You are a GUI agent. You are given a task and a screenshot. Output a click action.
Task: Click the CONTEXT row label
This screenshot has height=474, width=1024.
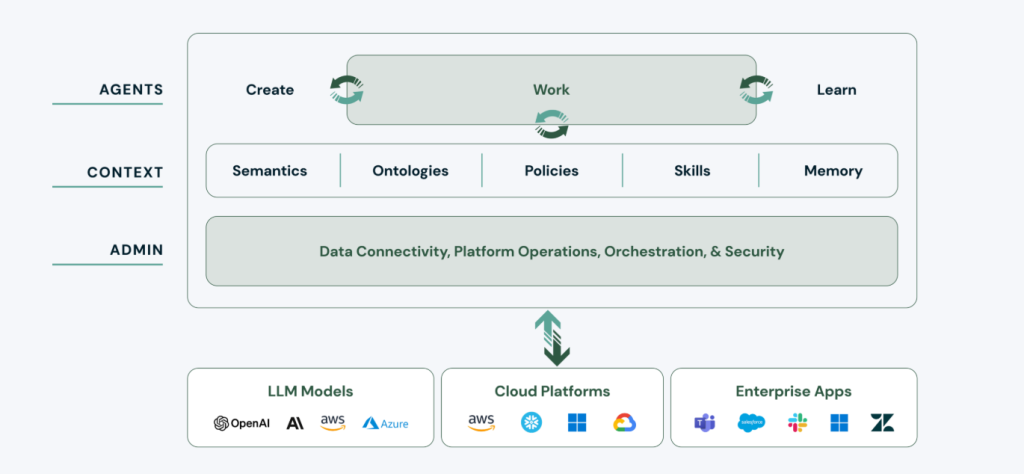point(125,172)
